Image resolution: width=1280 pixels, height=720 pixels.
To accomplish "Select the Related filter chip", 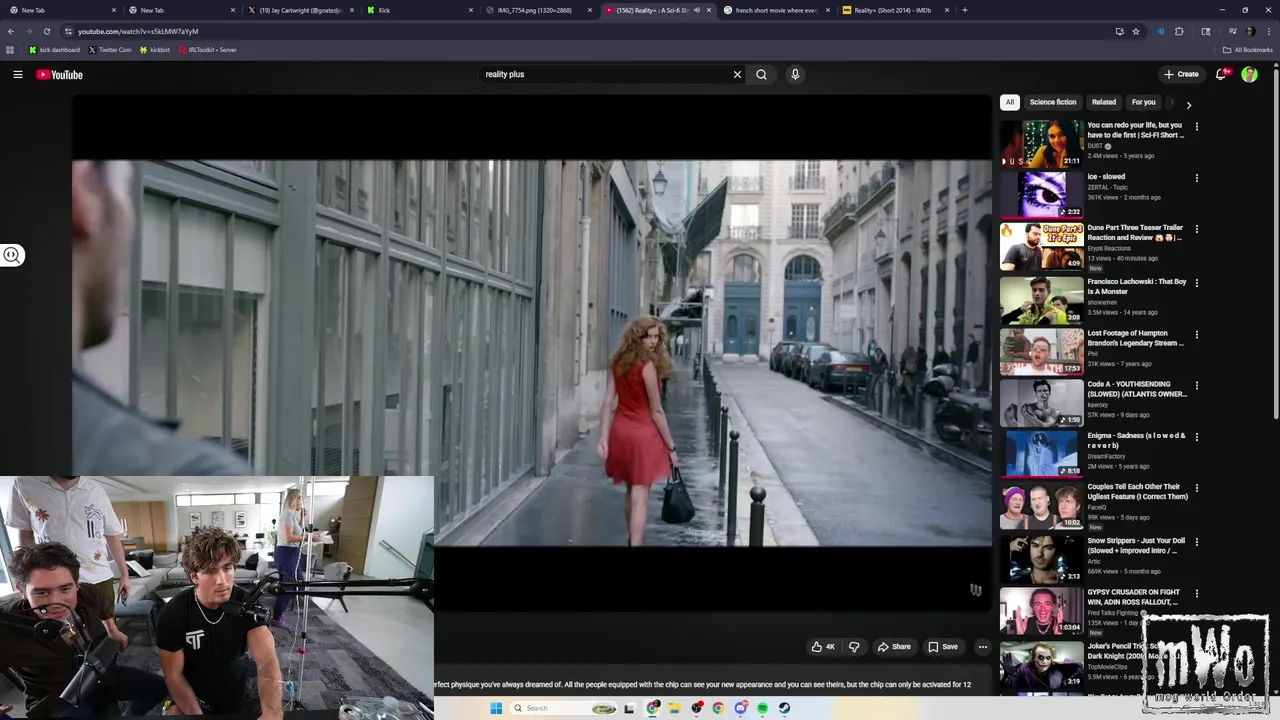I will coord(1104,102).
